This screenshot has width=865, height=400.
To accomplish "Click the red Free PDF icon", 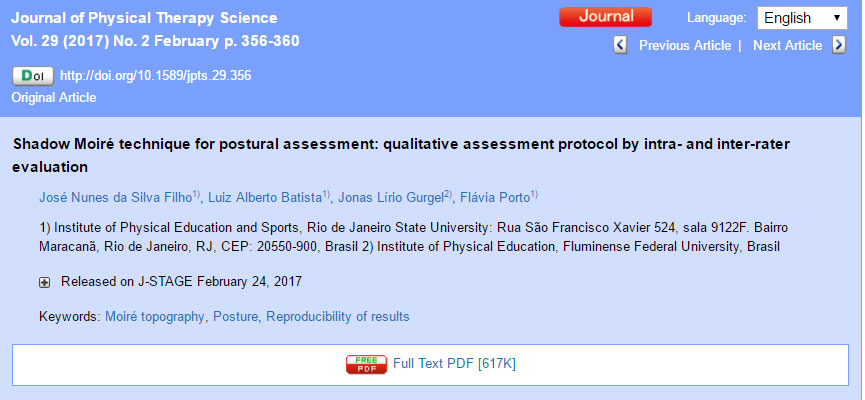I will 366,364.
